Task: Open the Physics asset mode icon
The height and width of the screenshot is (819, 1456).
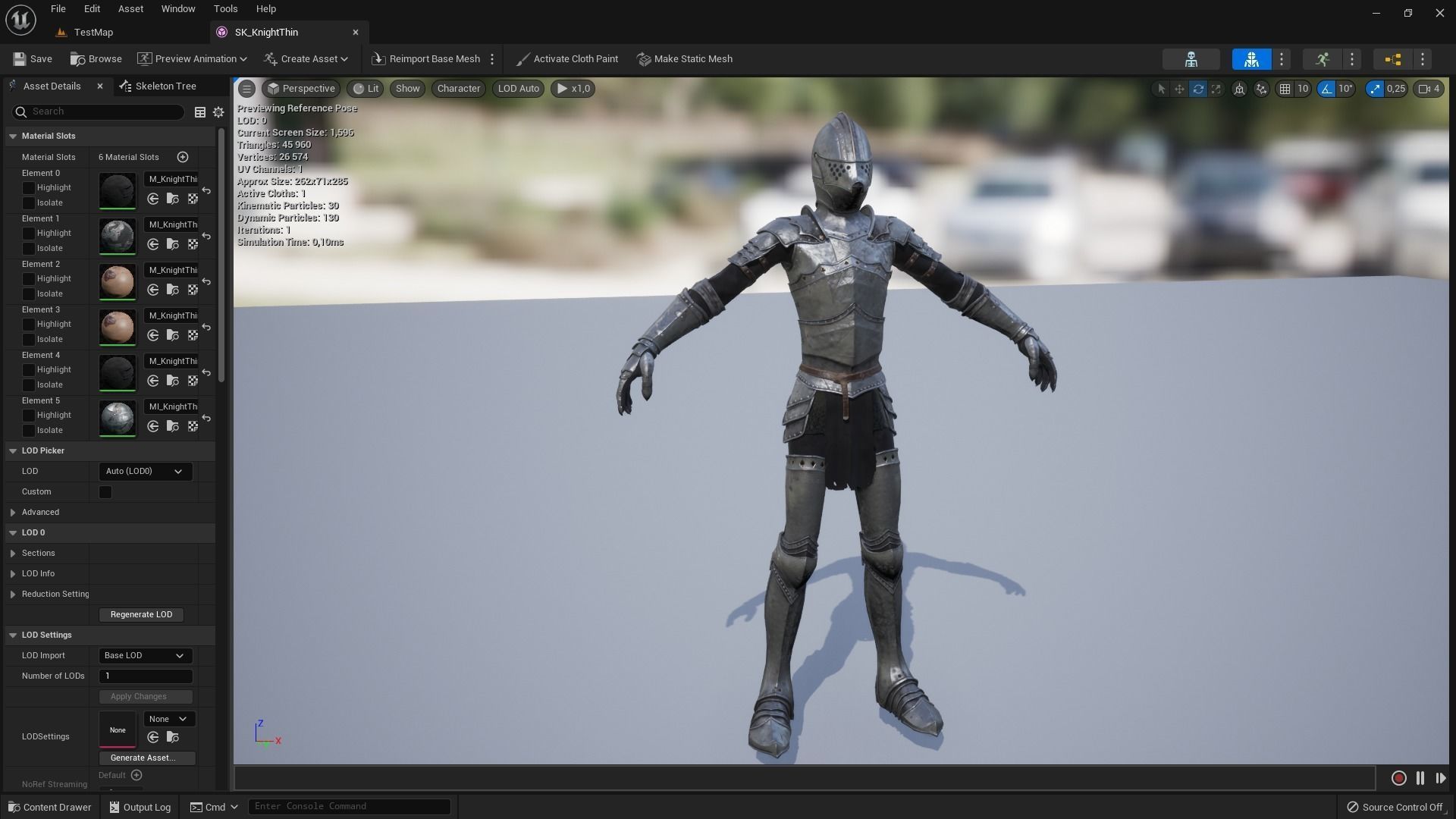Action: coord(1392,59)
